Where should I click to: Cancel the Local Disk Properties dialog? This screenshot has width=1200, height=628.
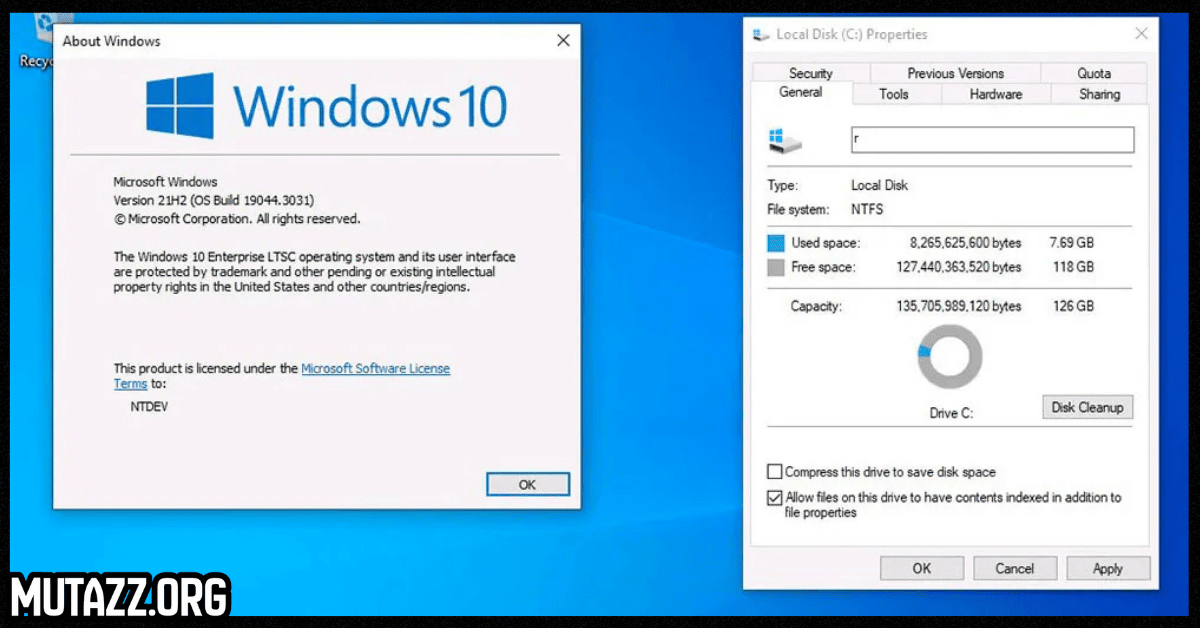[x=1014, y=568]
